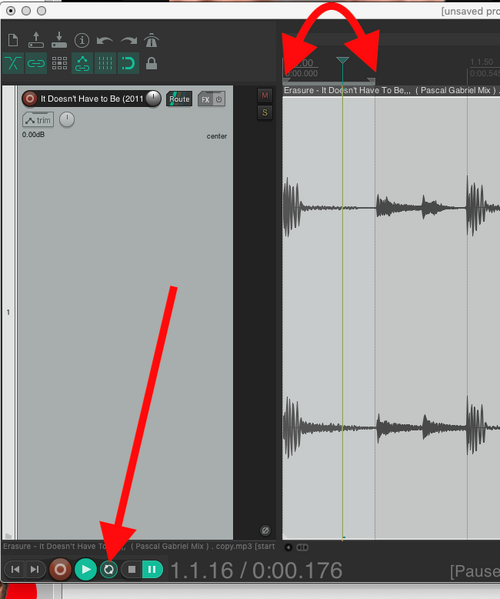
Task: Toggle the metronome icon
Action: [152, 40]
